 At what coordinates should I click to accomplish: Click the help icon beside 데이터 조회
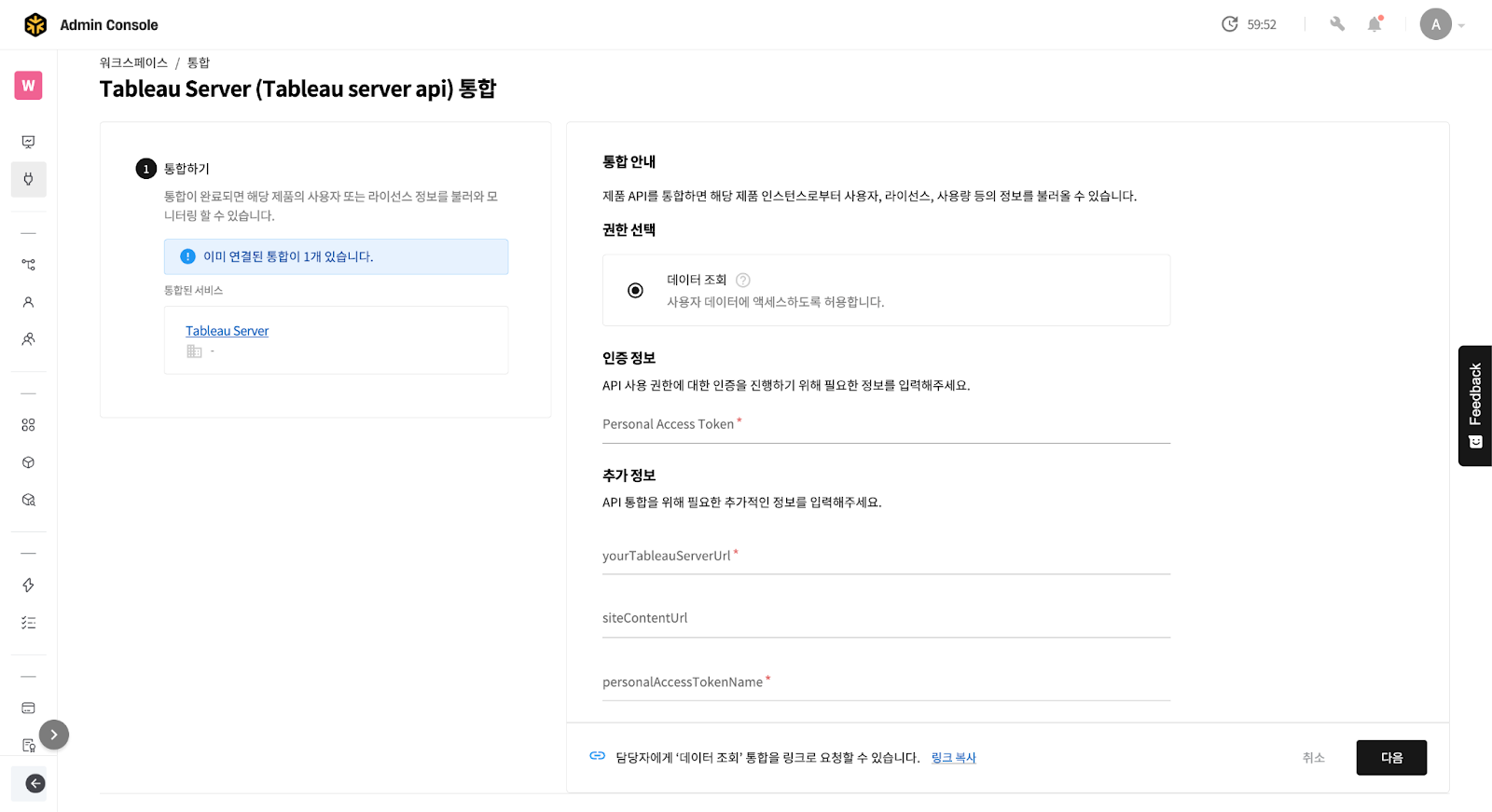(x=743, y=280)
